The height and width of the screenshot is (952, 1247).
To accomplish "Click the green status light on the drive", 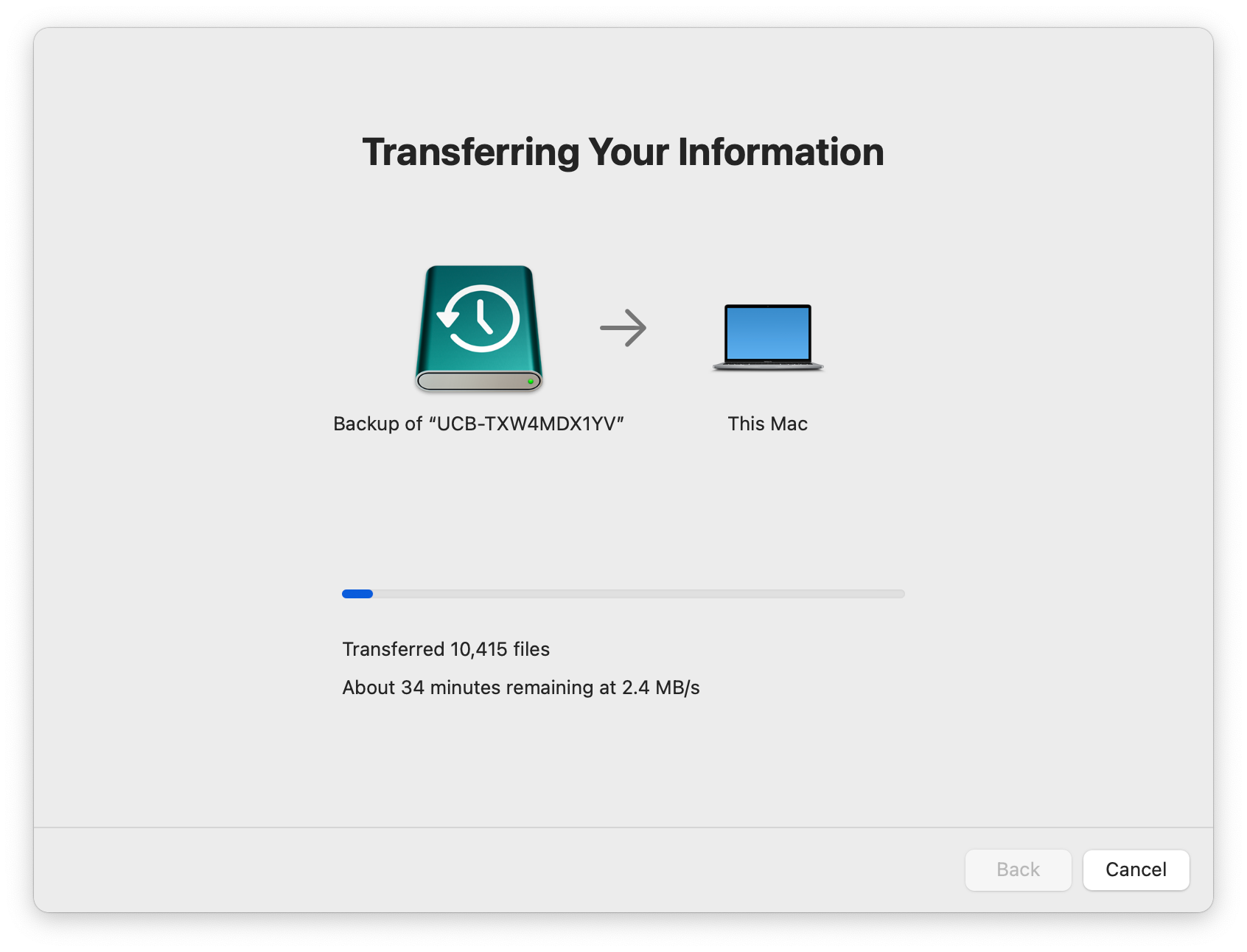I will coord(530,382).
